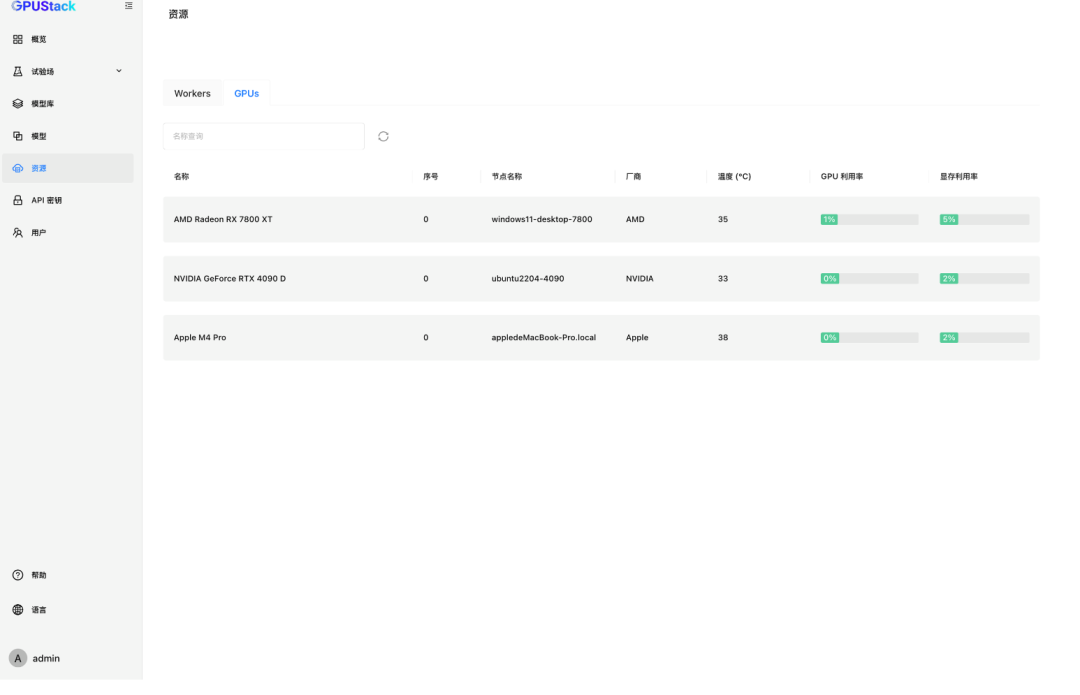Click the 资源 resources icon

[18, 168]
